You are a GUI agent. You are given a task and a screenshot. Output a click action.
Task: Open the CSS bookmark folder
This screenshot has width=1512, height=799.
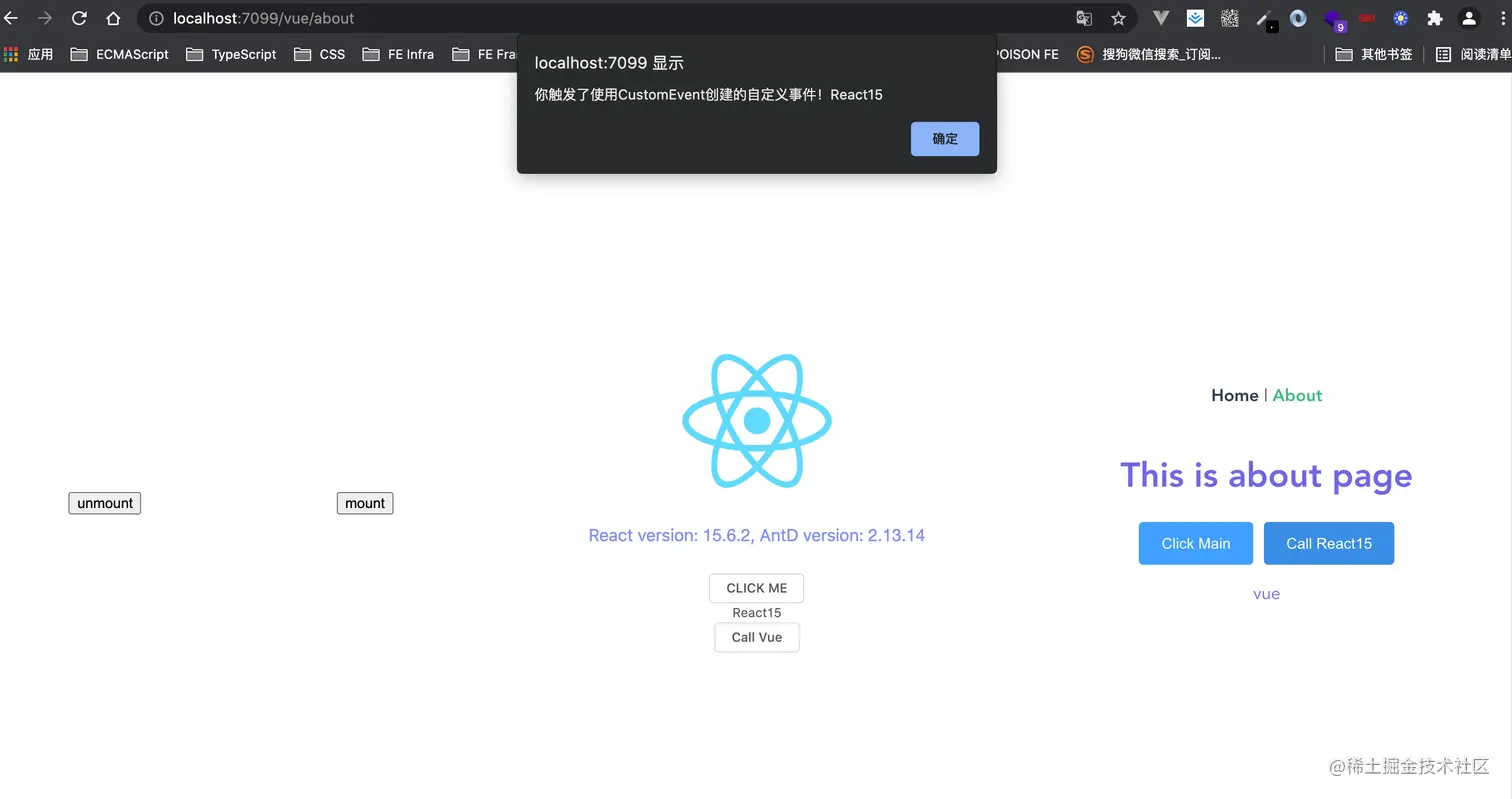click(x=320, y=54)
